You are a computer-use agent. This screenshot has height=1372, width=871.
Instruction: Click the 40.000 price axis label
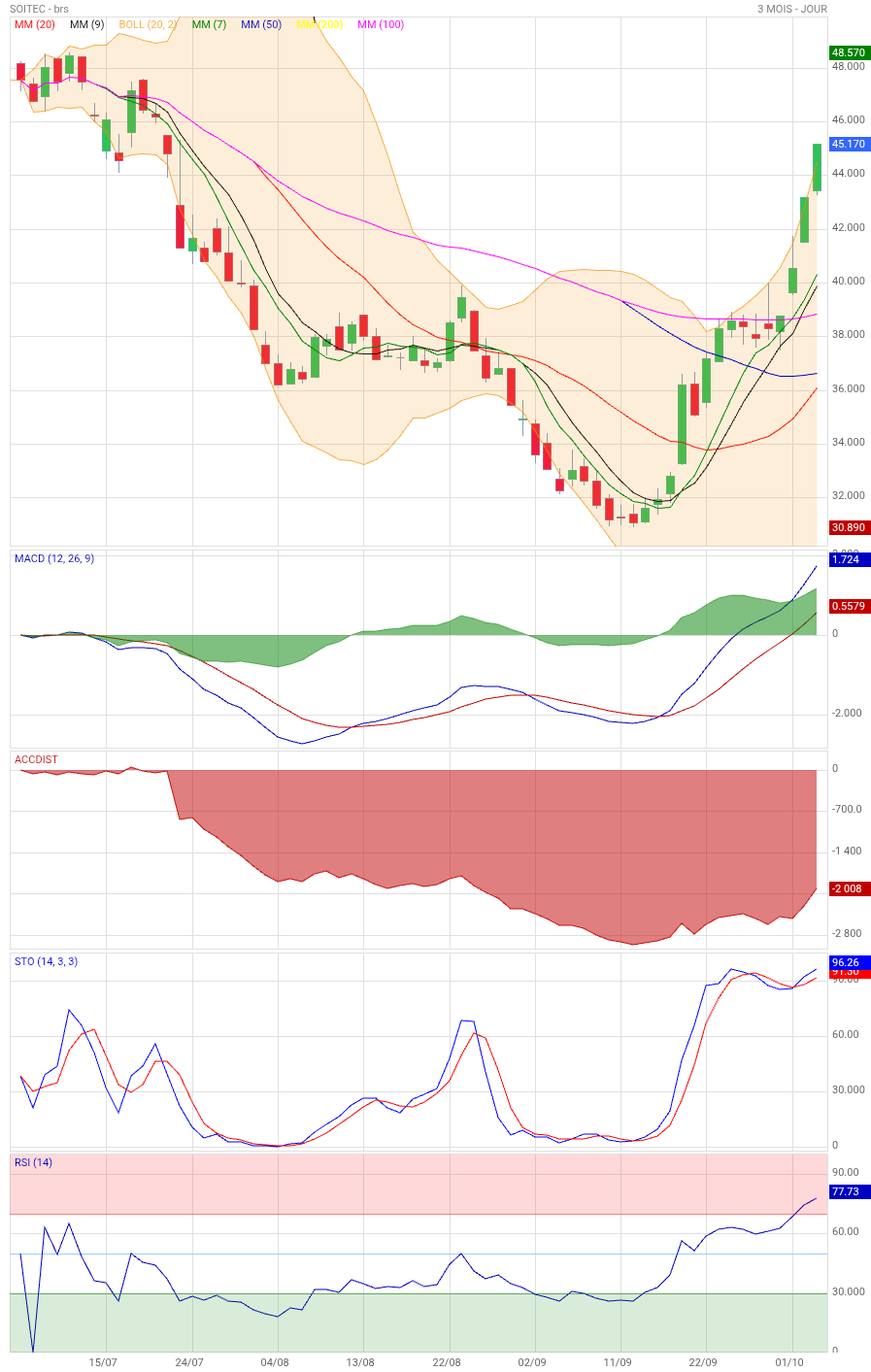click(x=849, y=282)
